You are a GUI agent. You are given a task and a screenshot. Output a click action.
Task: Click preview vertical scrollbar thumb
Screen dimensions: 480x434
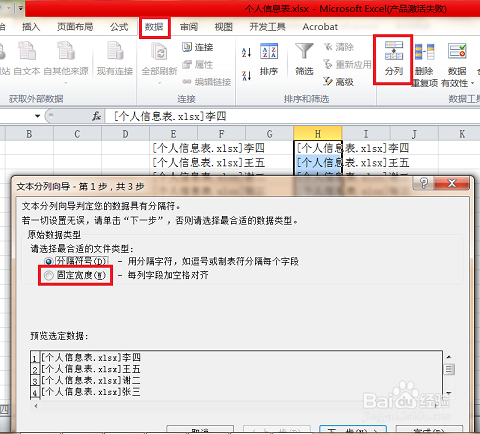[449, 369]
